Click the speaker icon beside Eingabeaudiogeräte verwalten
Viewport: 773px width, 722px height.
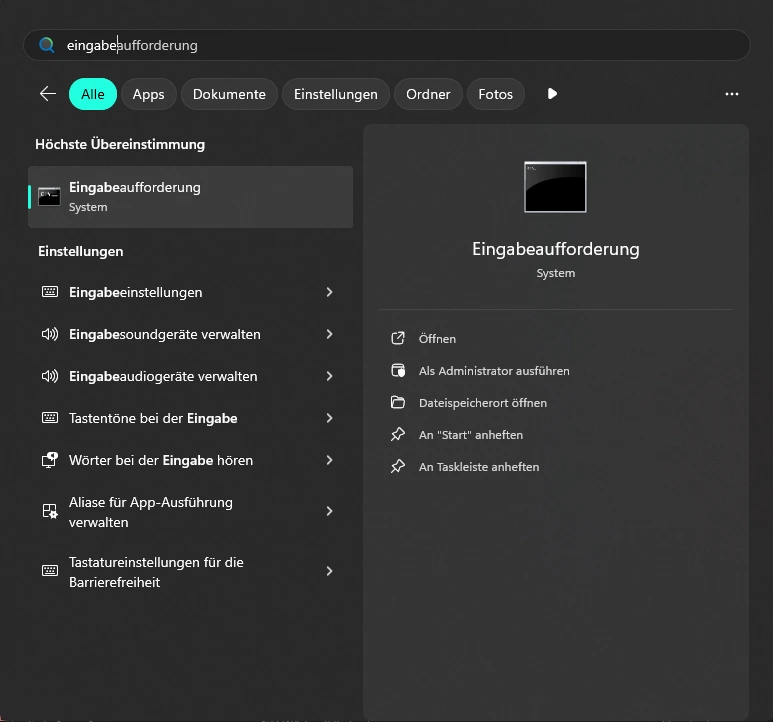[50, 376]
